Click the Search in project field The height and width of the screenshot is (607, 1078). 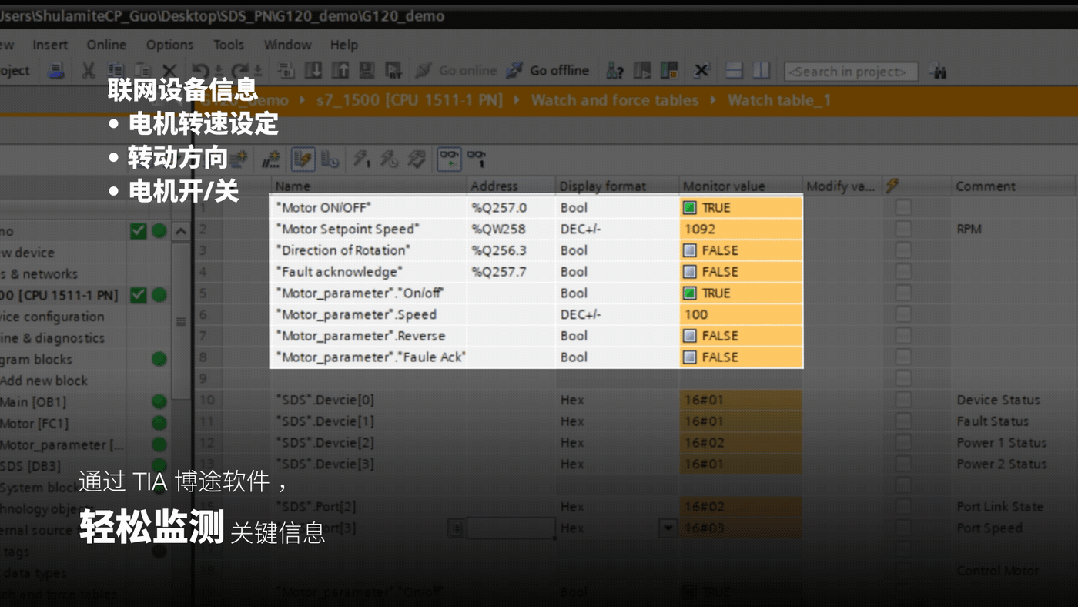(x=850, y=72)
